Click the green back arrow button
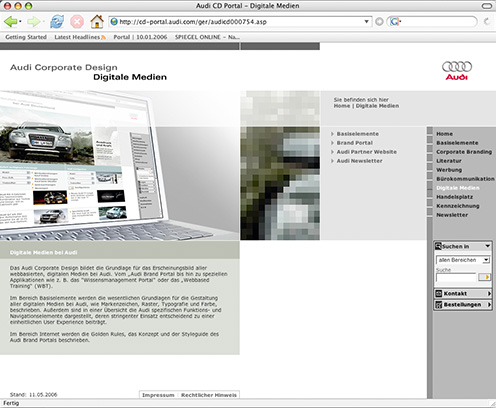This screenshot has height=408, width=496. (x=11, y=22)
